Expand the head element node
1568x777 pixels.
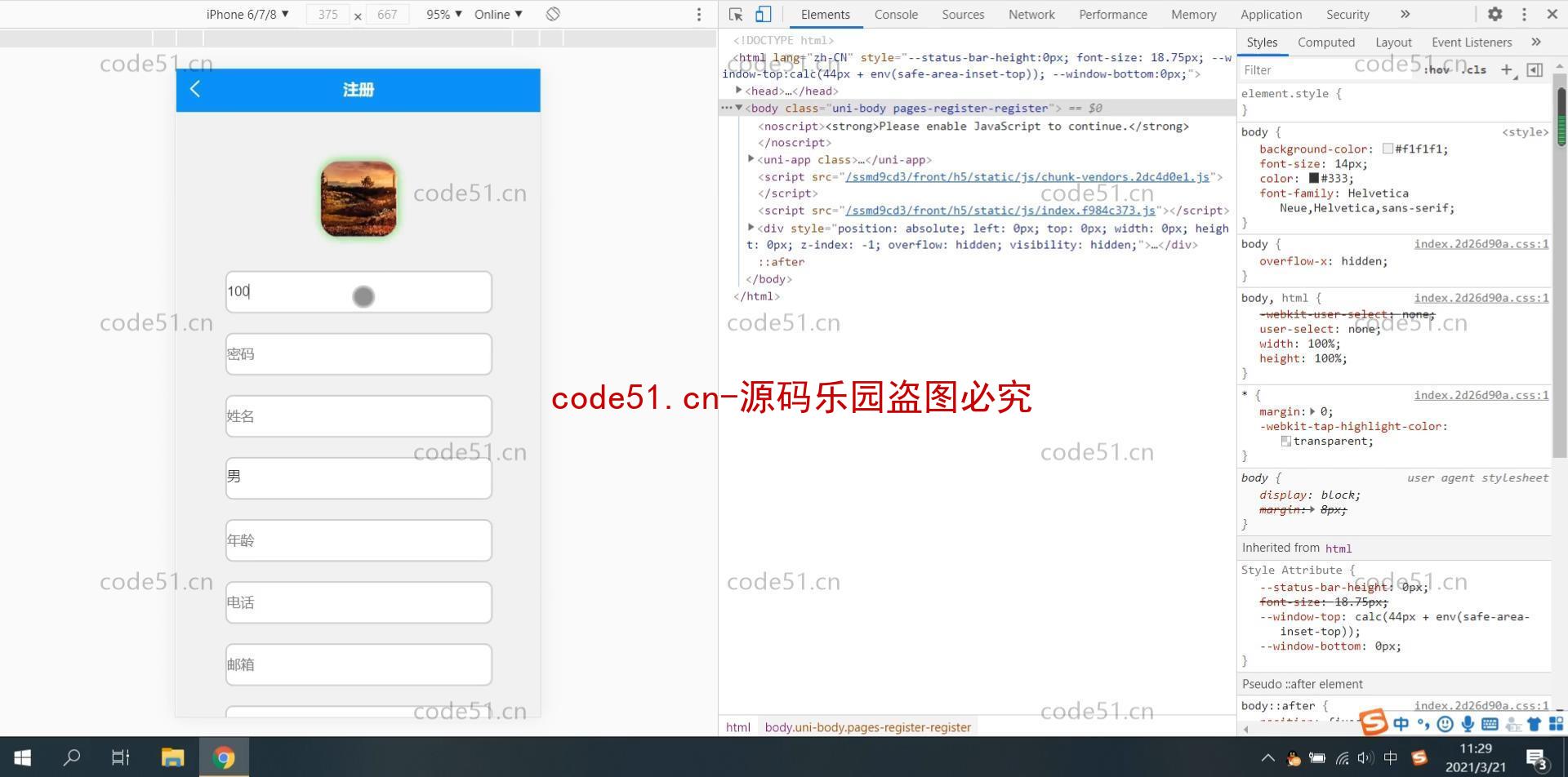[739, 91]
